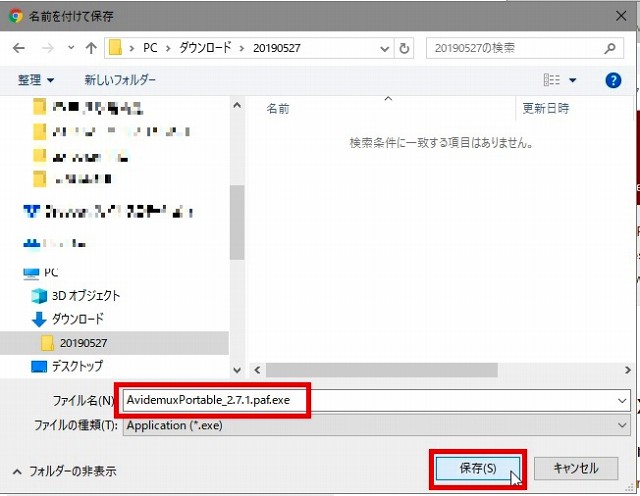Click the Back navigation arrow
This screenshot has width=640, height=496.
pos(19,48)
